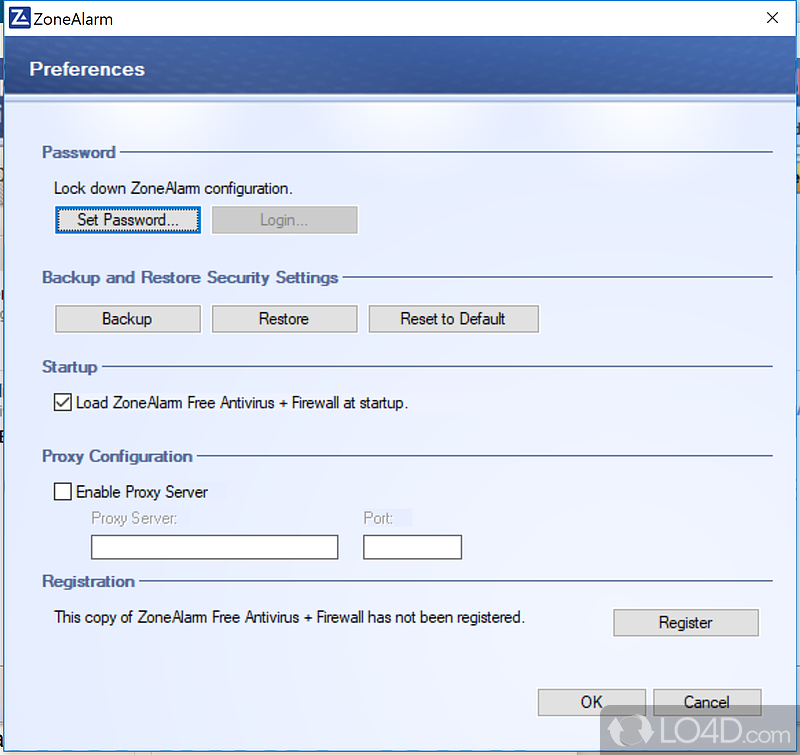Click the Proxy Configuration heading
Viewport: 800px width, 755px height.
[x=117, y=456]
